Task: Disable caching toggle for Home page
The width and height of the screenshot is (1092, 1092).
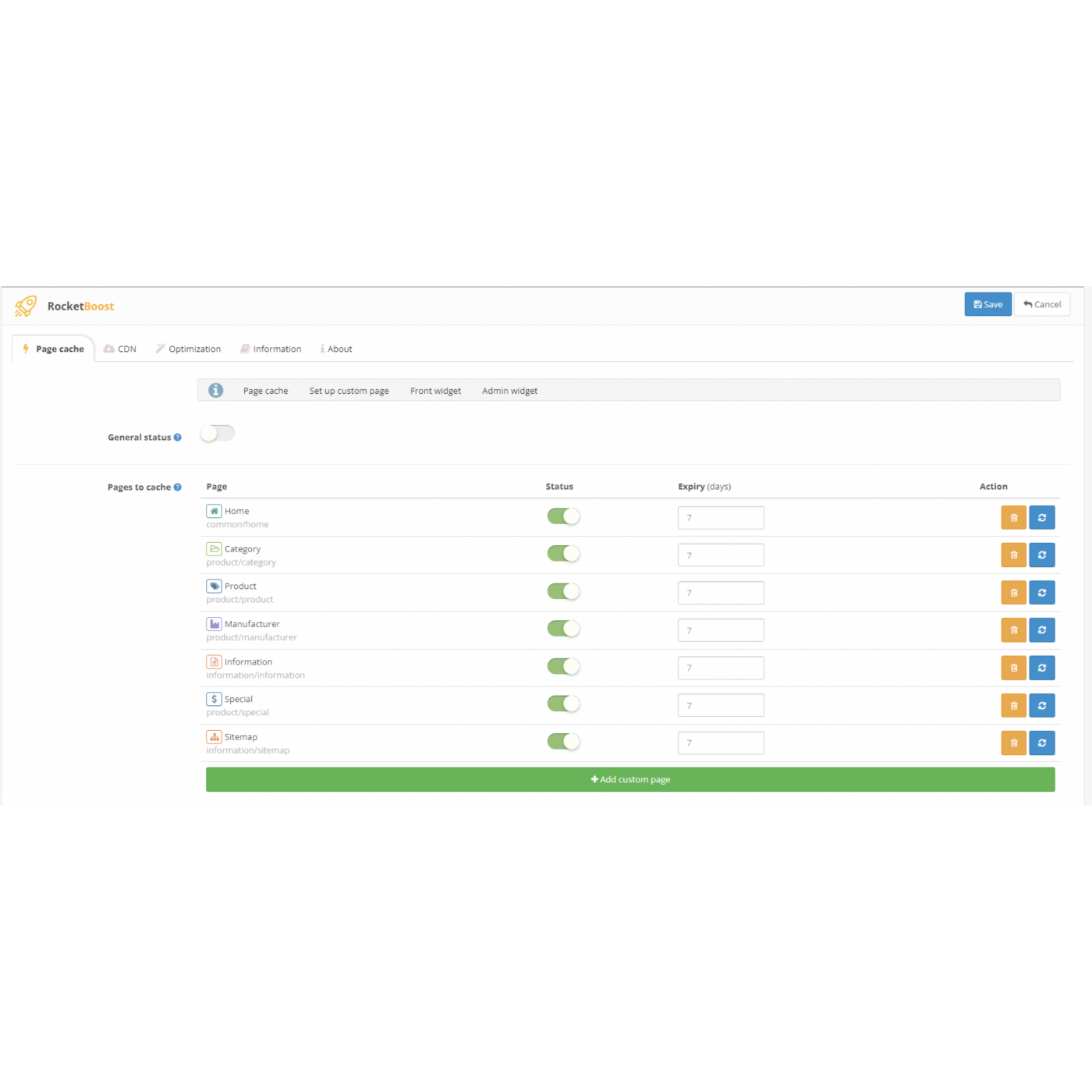Action: coord(563,516)
